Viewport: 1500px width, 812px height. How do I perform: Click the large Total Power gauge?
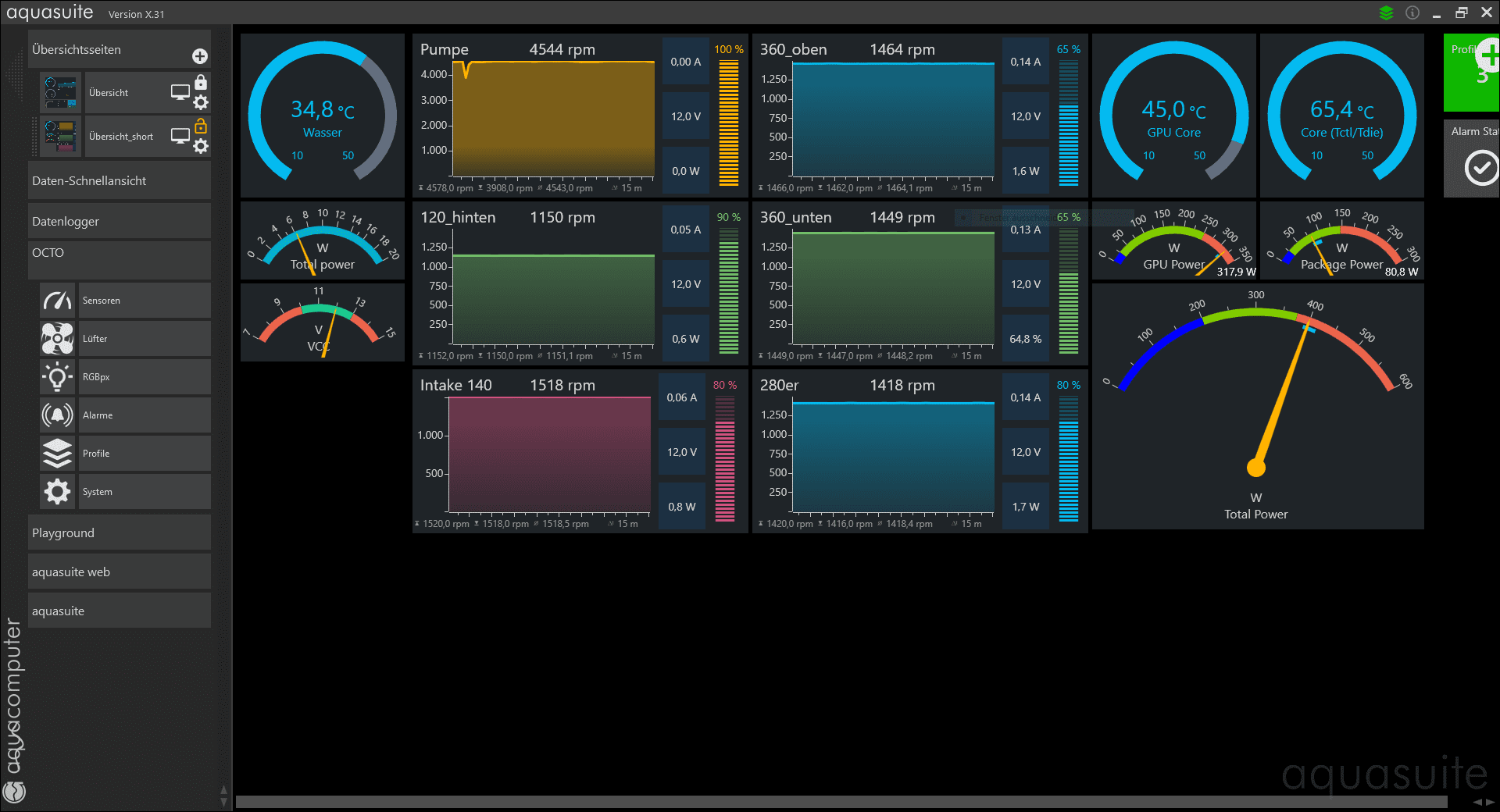pyautogui.click(x=1258, y=406)
